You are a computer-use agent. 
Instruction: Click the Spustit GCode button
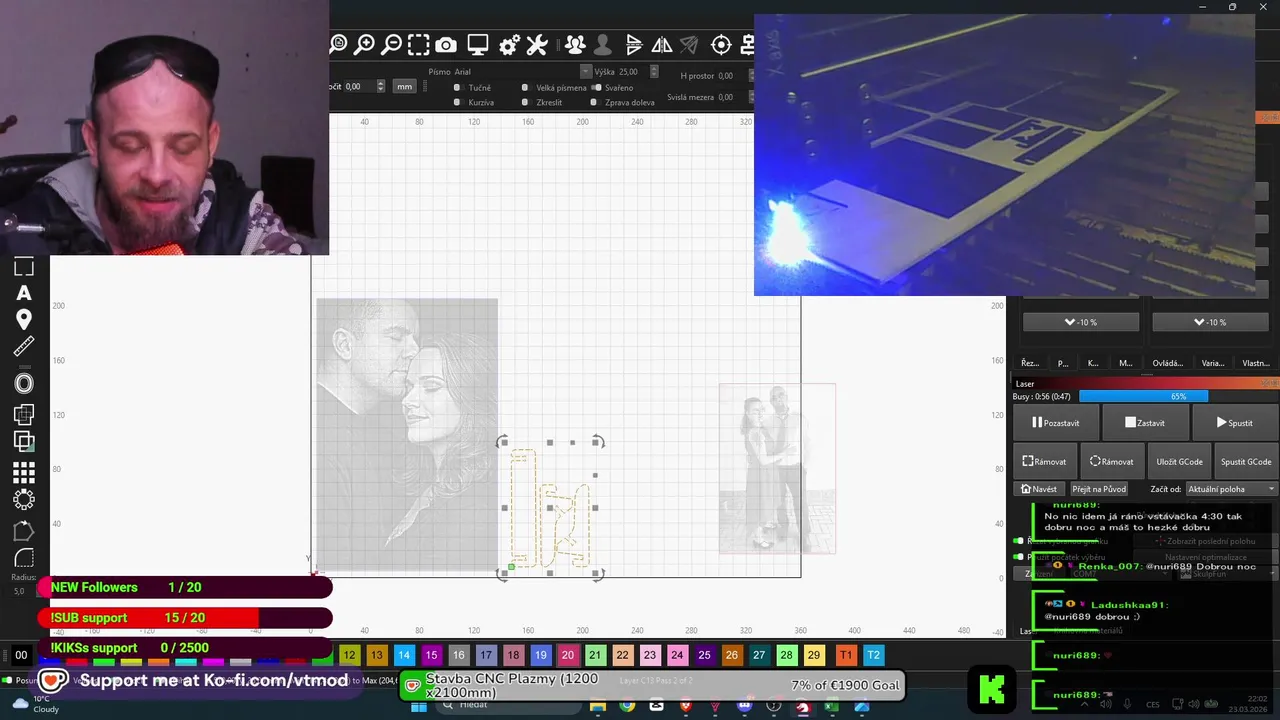pos(1245,462)
